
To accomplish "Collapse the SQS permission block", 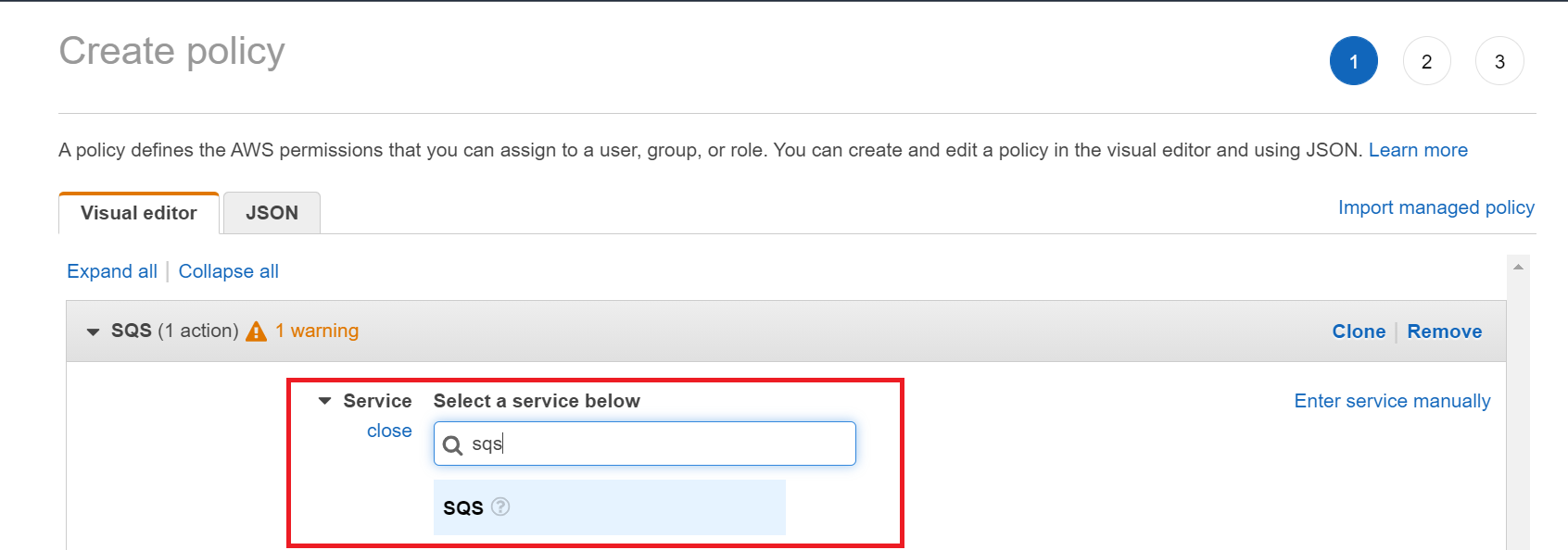I will point(93,331).
